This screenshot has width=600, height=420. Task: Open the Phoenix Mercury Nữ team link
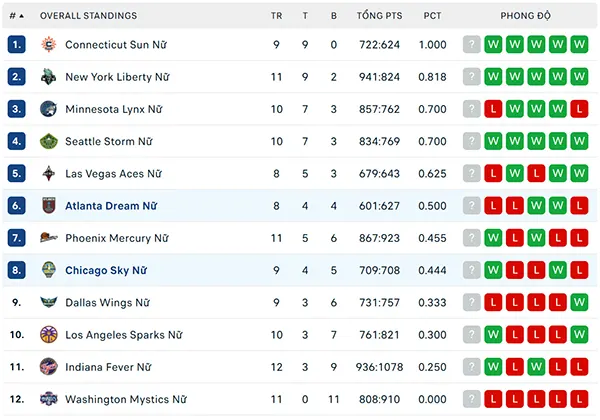point(117,238)
